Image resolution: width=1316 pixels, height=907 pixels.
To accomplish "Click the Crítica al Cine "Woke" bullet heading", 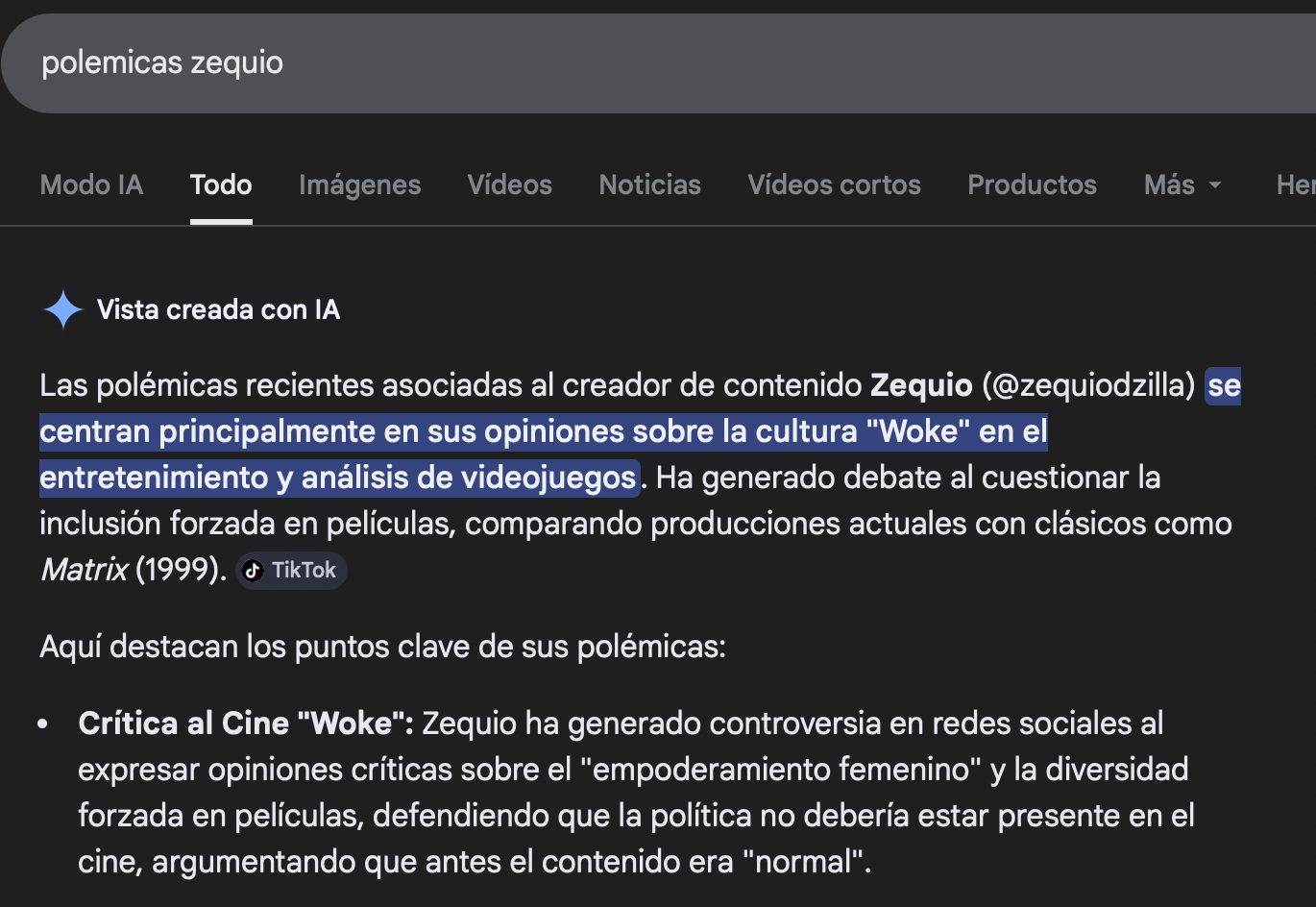I will tap(245, 723).
